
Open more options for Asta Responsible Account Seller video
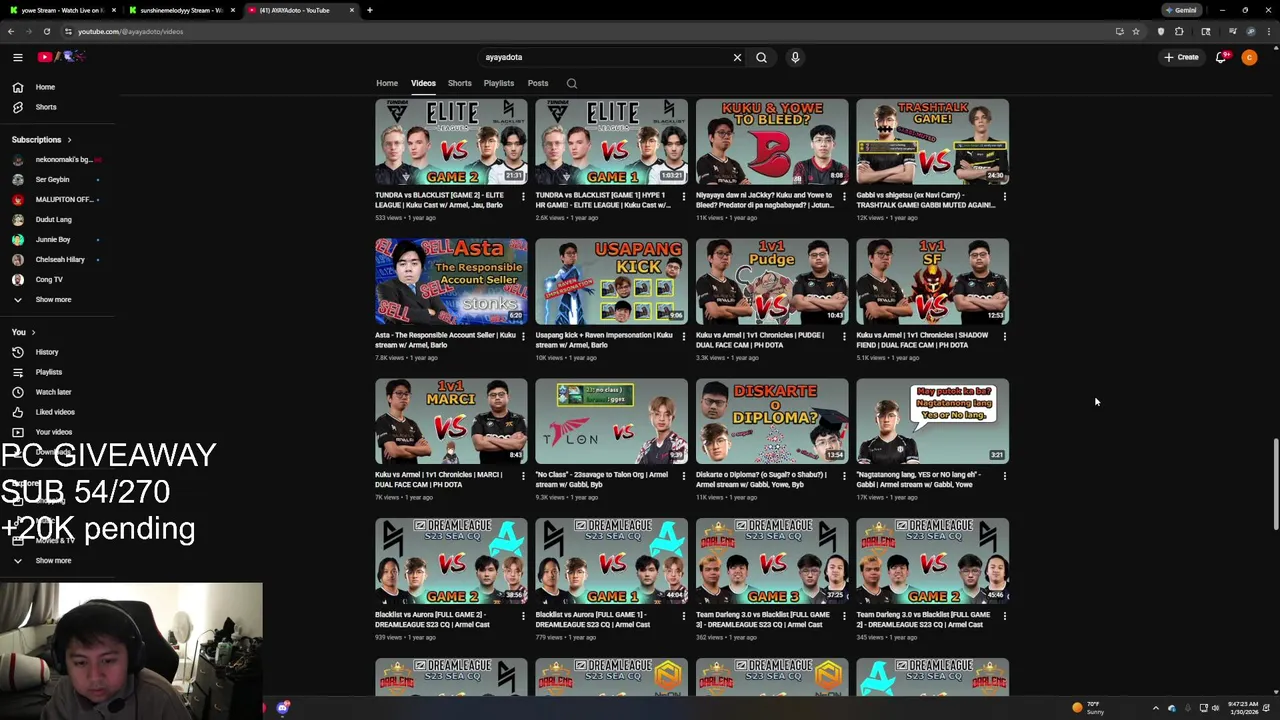[523, 336]
